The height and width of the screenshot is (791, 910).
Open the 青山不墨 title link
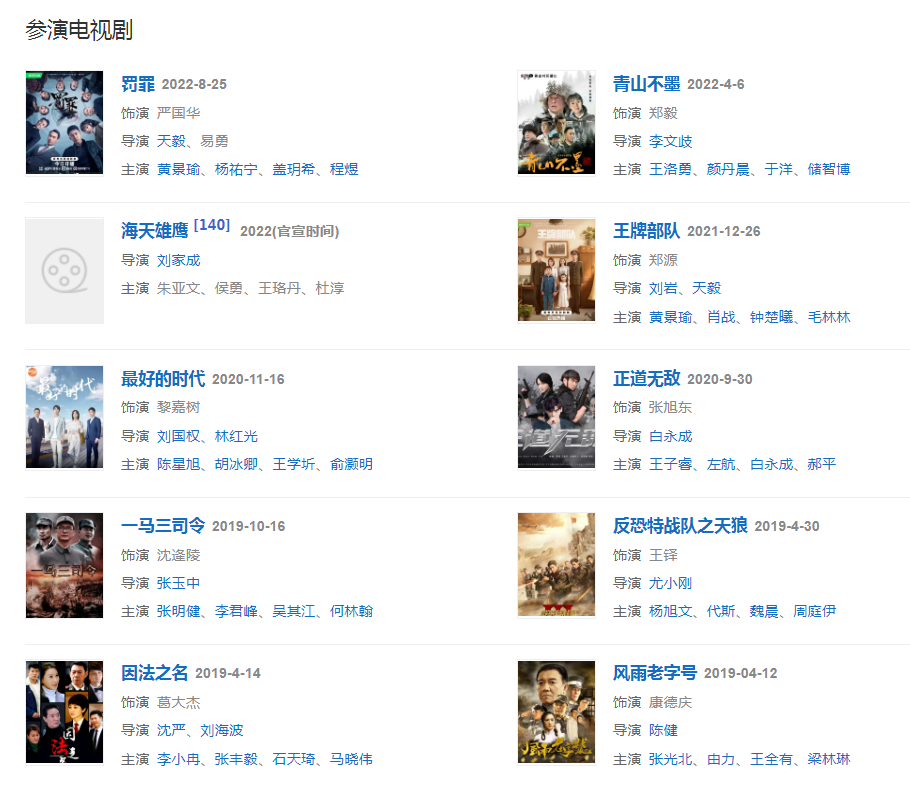645,84
